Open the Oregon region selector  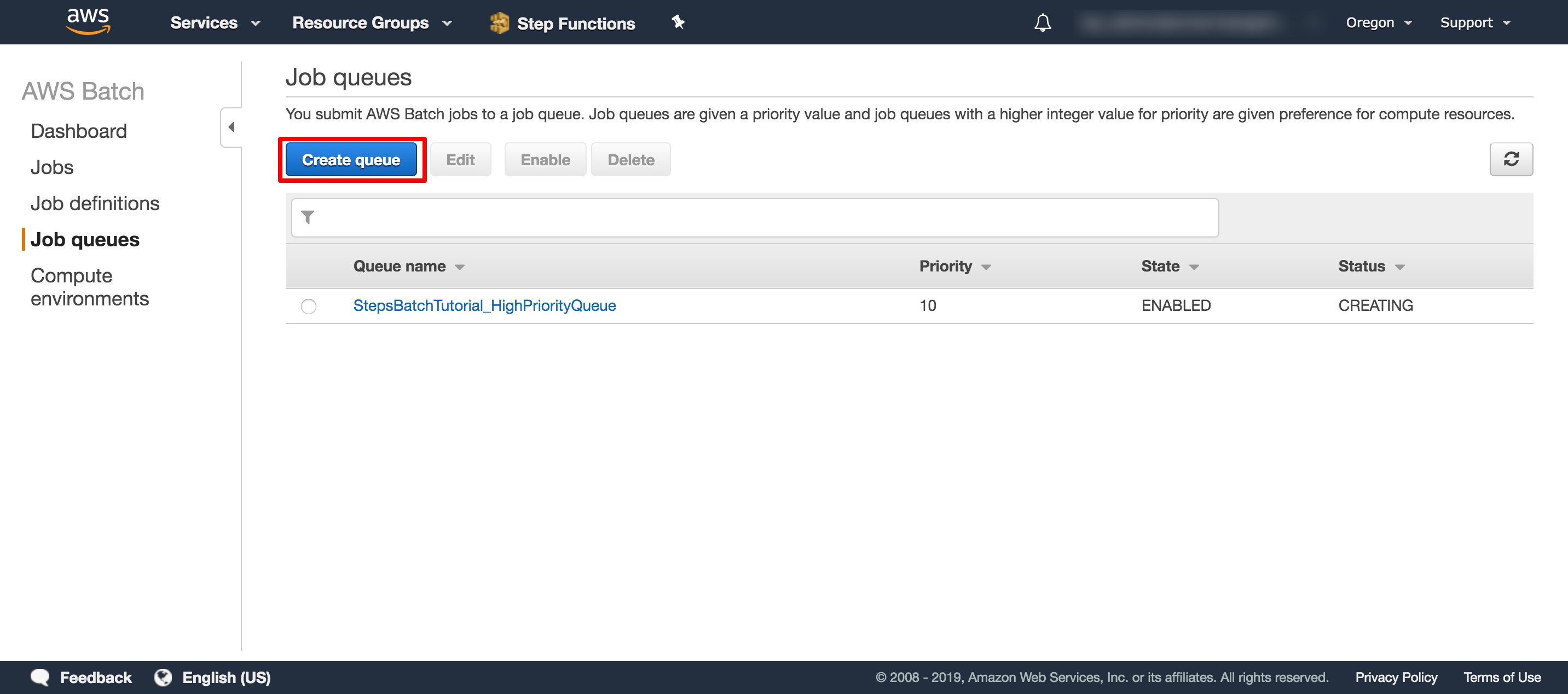point(1378,23)
